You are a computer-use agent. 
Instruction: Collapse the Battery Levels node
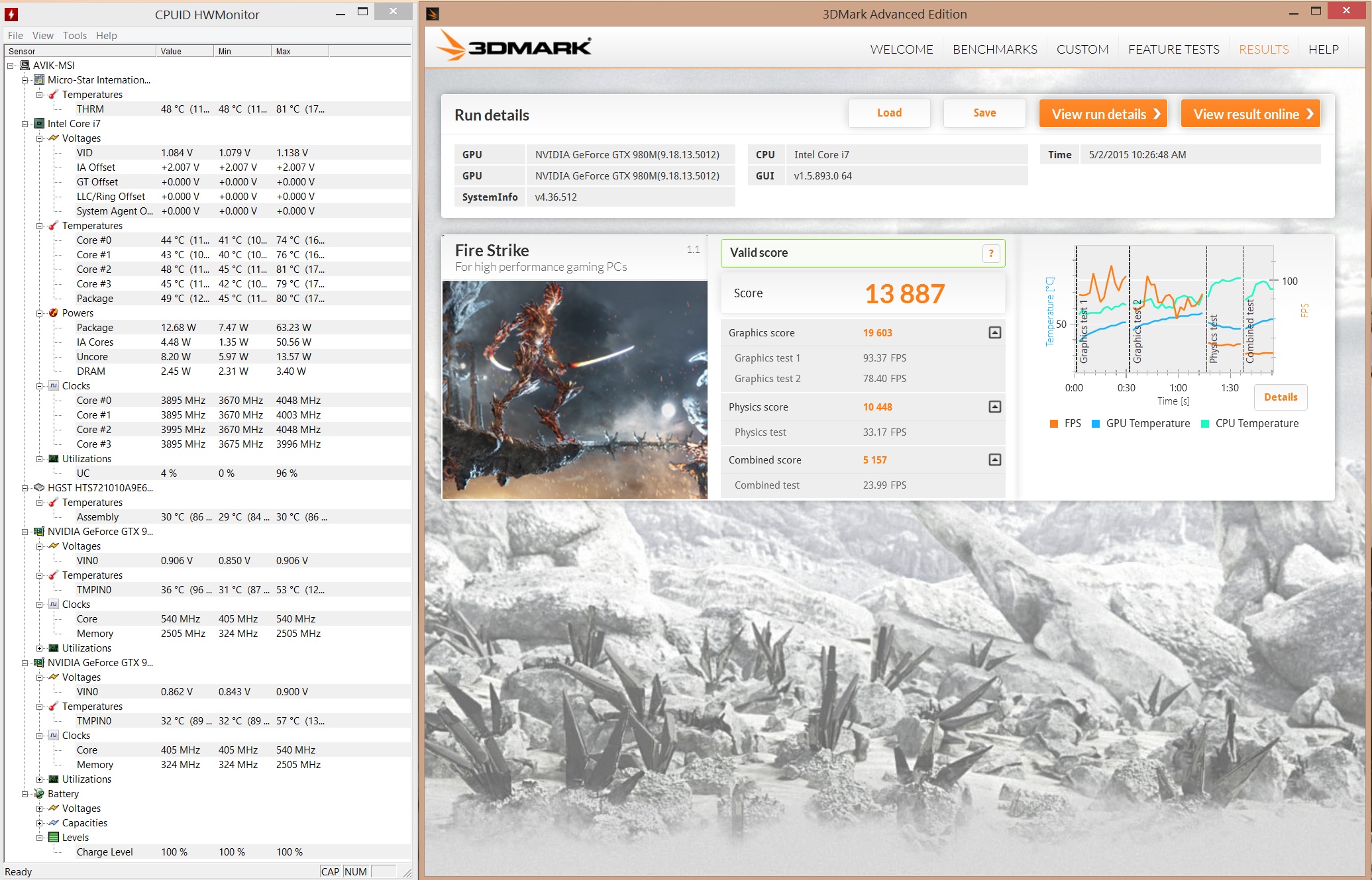coord(40,837)
